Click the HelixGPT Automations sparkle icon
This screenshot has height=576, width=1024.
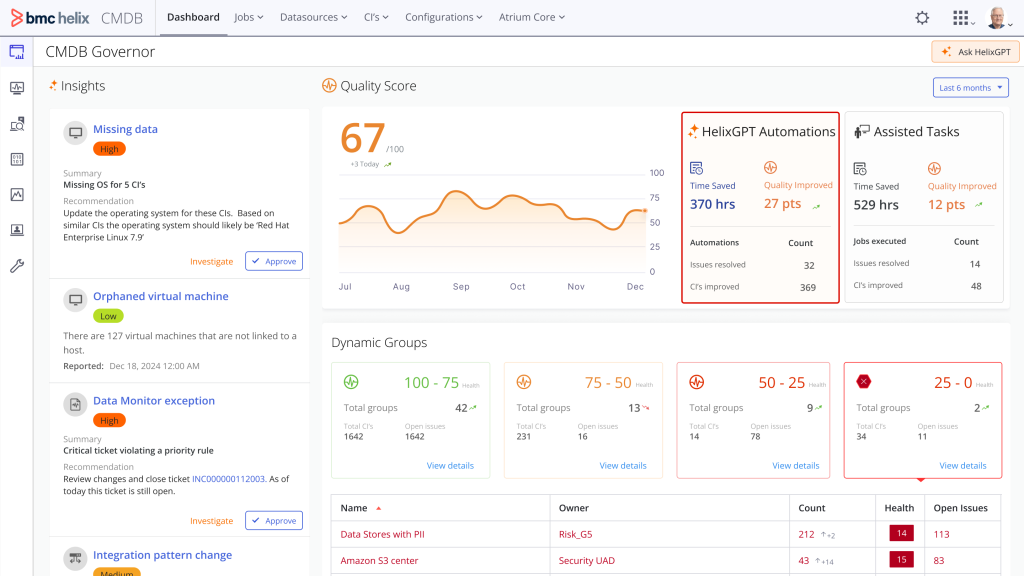(x=693, y=131)
